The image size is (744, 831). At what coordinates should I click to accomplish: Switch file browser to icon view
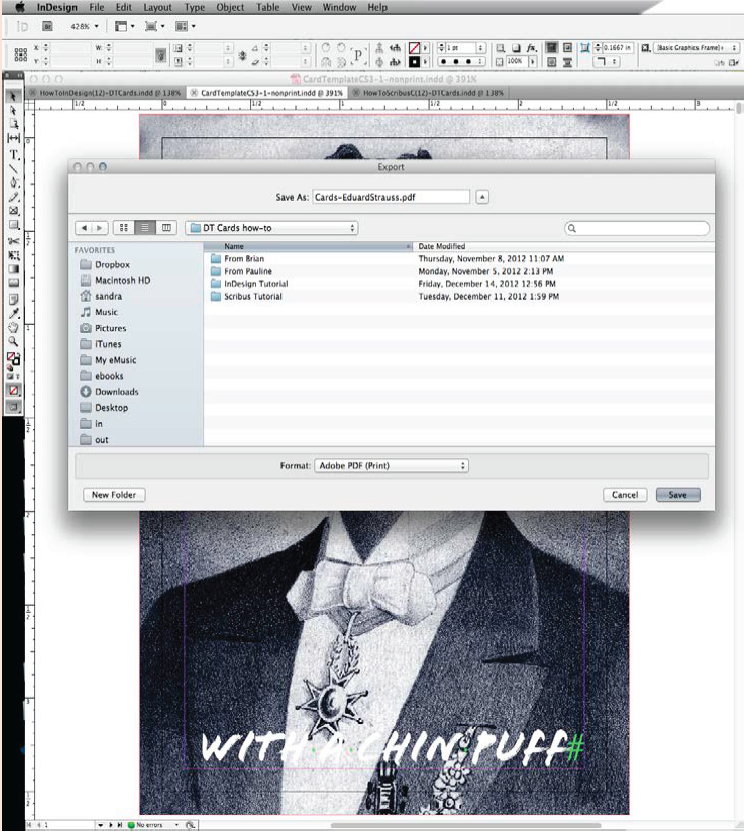pyautogui.click(x=125, y=228)
